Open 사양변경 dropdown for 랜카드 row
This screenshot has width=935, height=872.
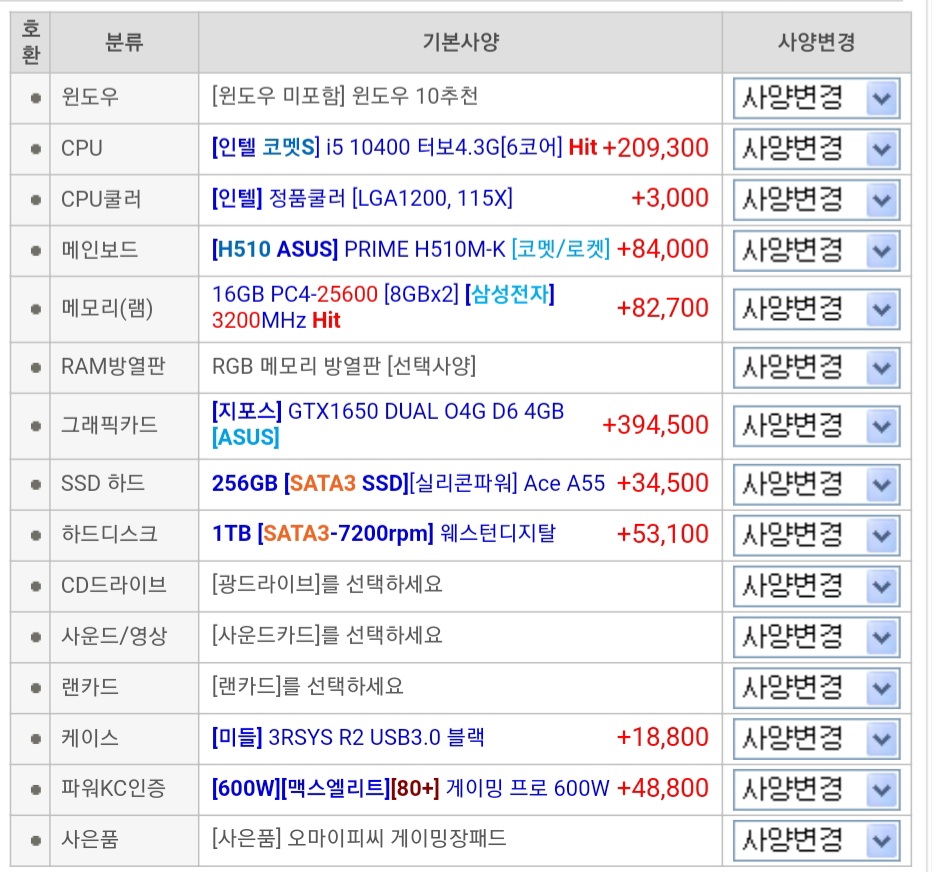tap(816, 688)
